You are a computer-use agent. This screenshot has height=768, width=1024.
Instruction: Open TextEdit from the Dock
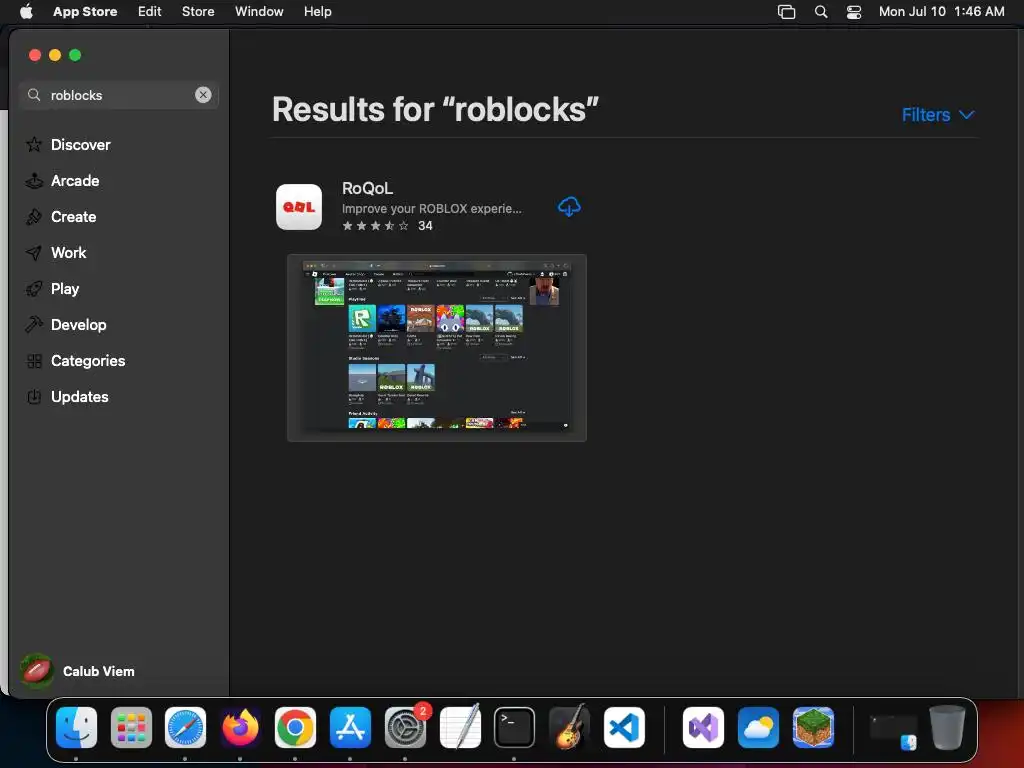coord(460,727)
